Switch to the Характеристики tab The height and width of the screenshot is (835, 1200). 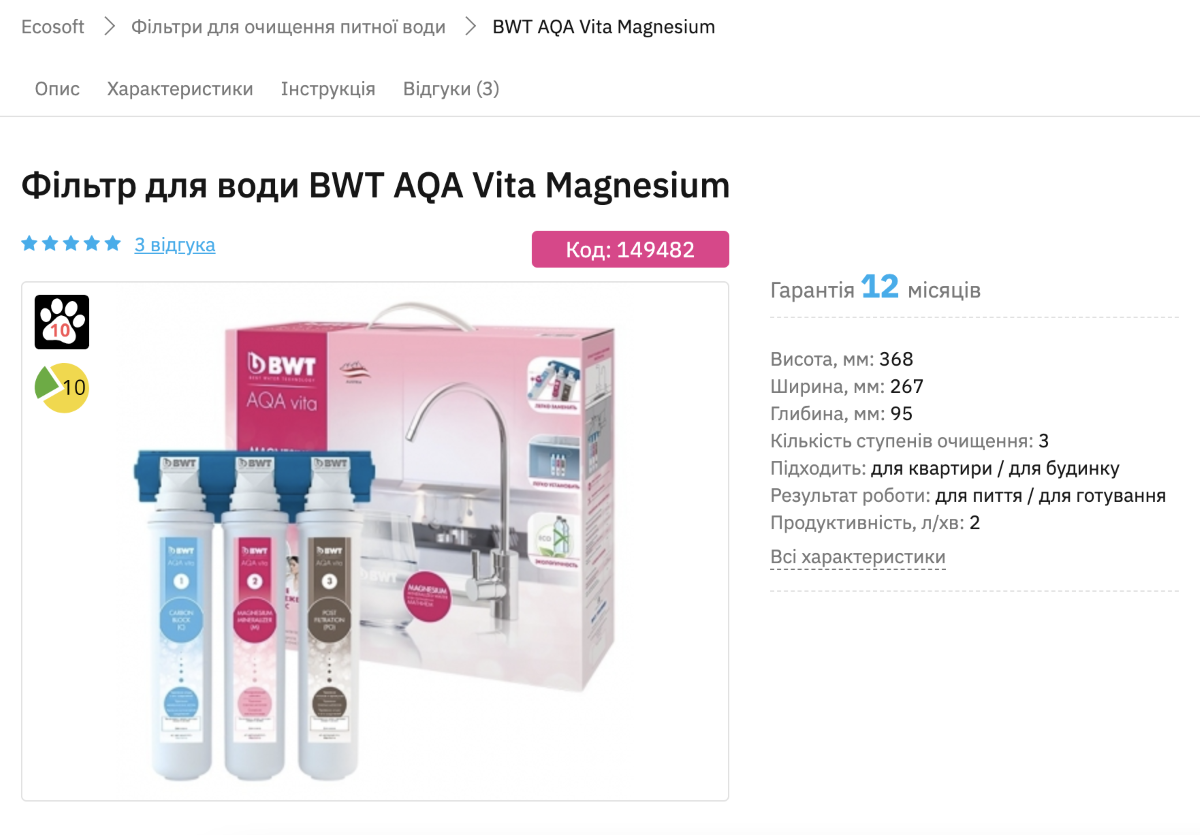(180, 89)
